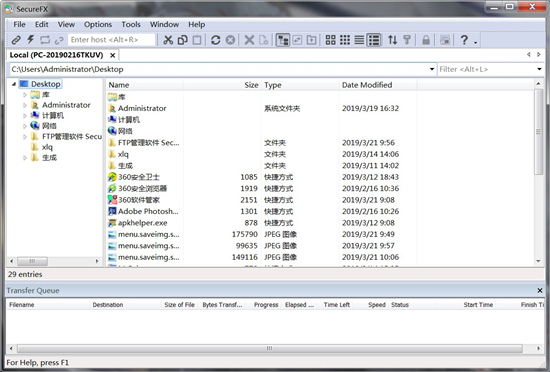Sort file list by Type column
Image resolution: width=550 pixels, height=372 pixels.
[300, 85]
